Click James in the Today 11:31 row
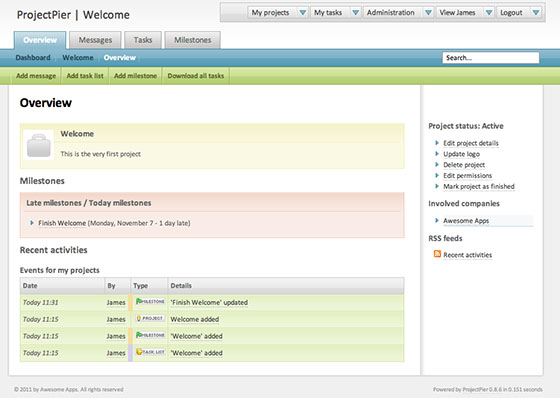The image size is (560, 398). [116, 302]
